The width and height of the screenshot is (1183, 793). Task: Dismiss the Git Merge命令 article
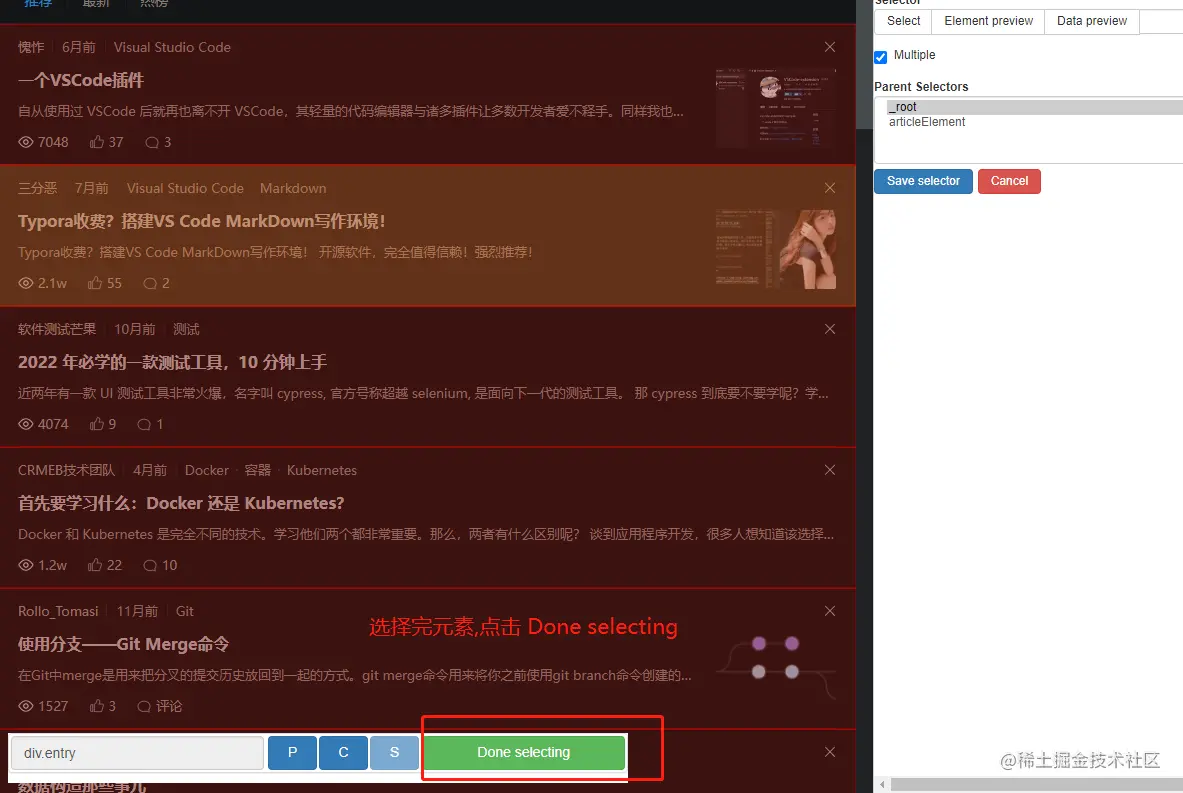point(830,611)
